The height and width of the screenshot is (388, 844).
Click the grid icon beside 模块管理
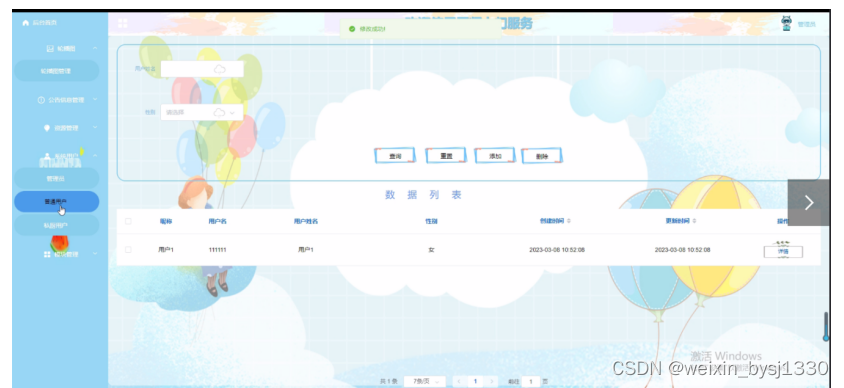(x=47, y=254)
